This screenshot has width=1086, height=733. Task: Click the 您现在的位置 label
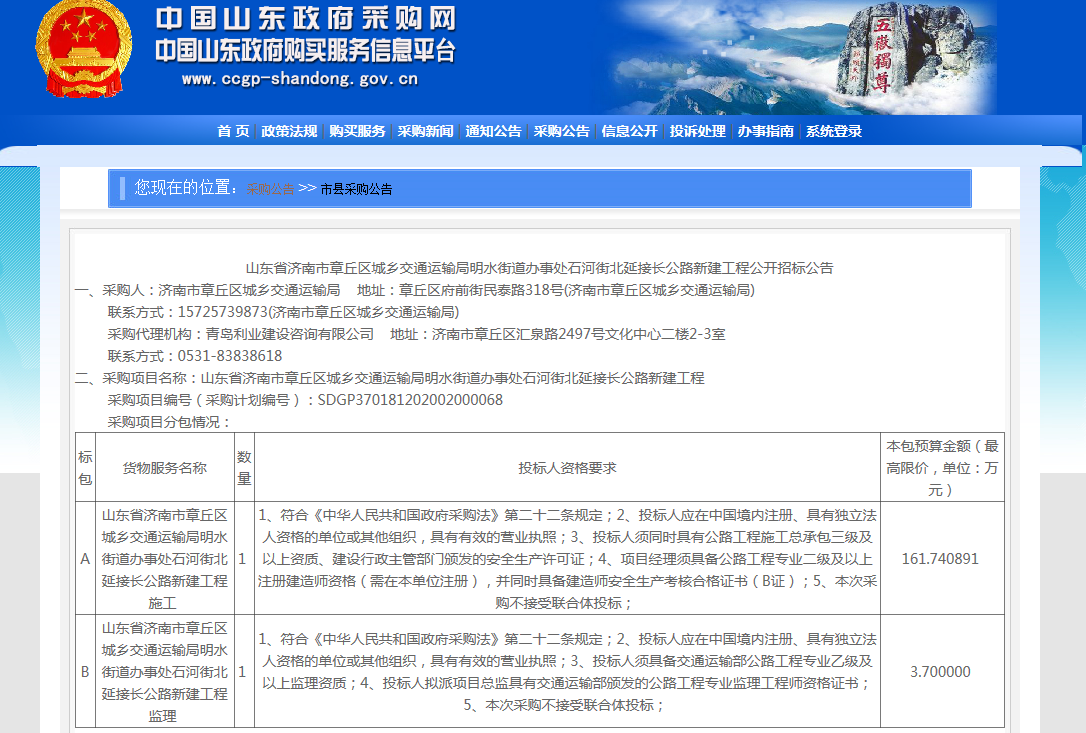pos(186,188)
